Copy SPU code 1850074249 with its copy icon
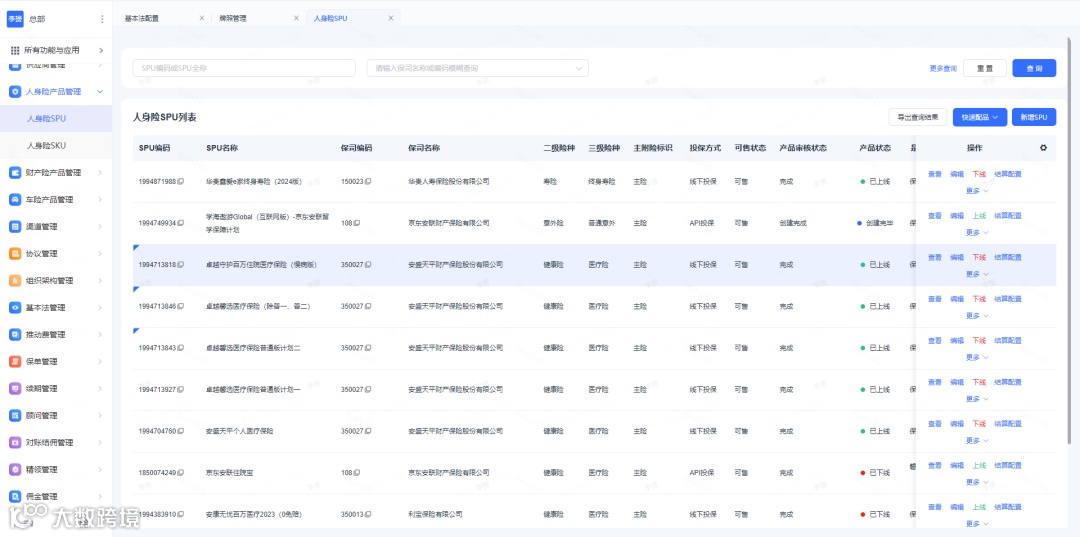 coord(181,473)
